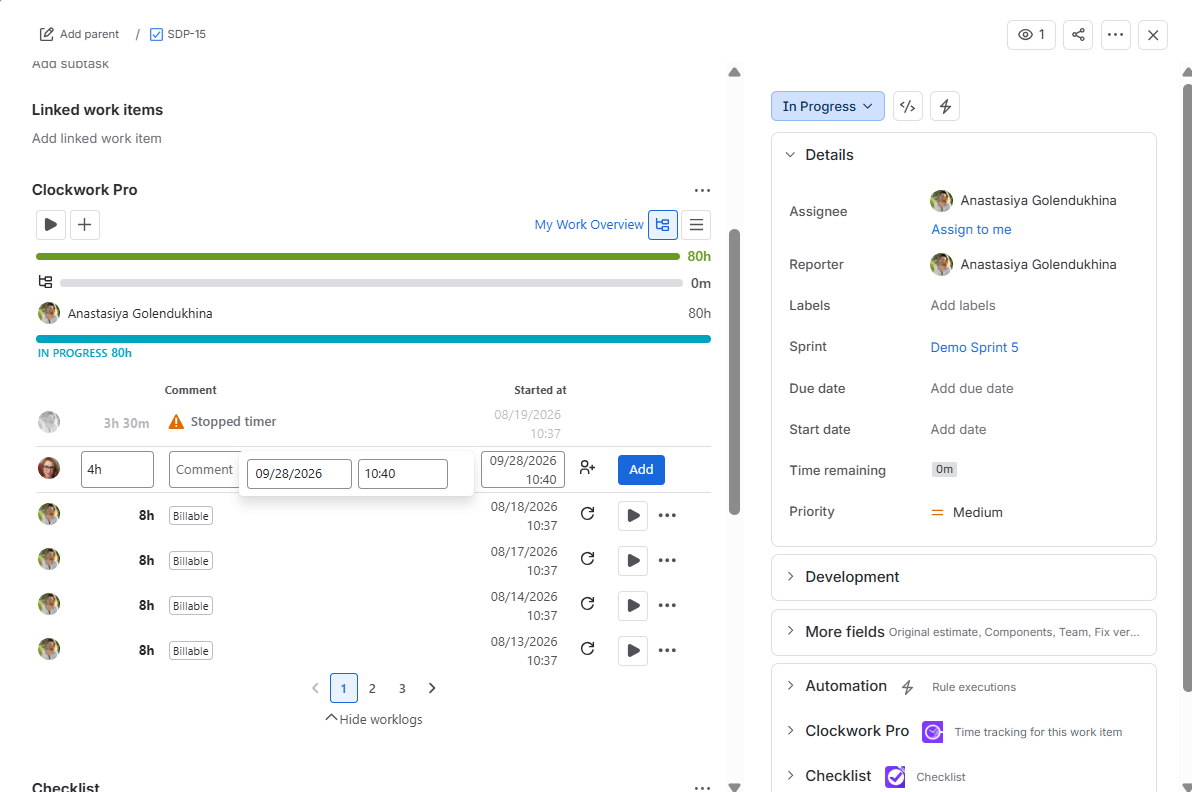1192x792 pixels.
Task: Open the watchers eye button
Action: tap(1031, 35)
